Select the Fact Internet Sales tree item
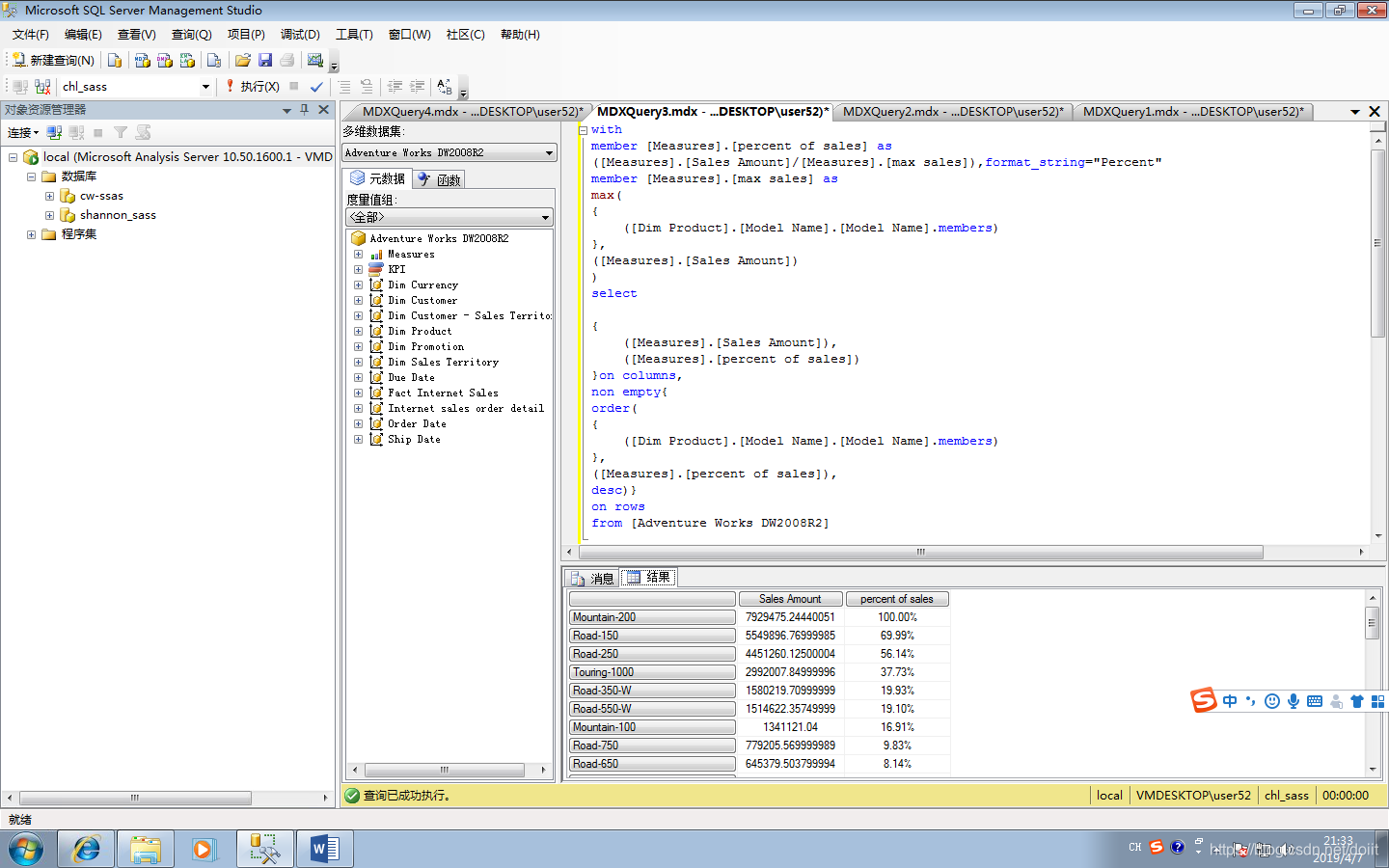Viewport: 1389px width, 868px height. [x=443, y=393]
